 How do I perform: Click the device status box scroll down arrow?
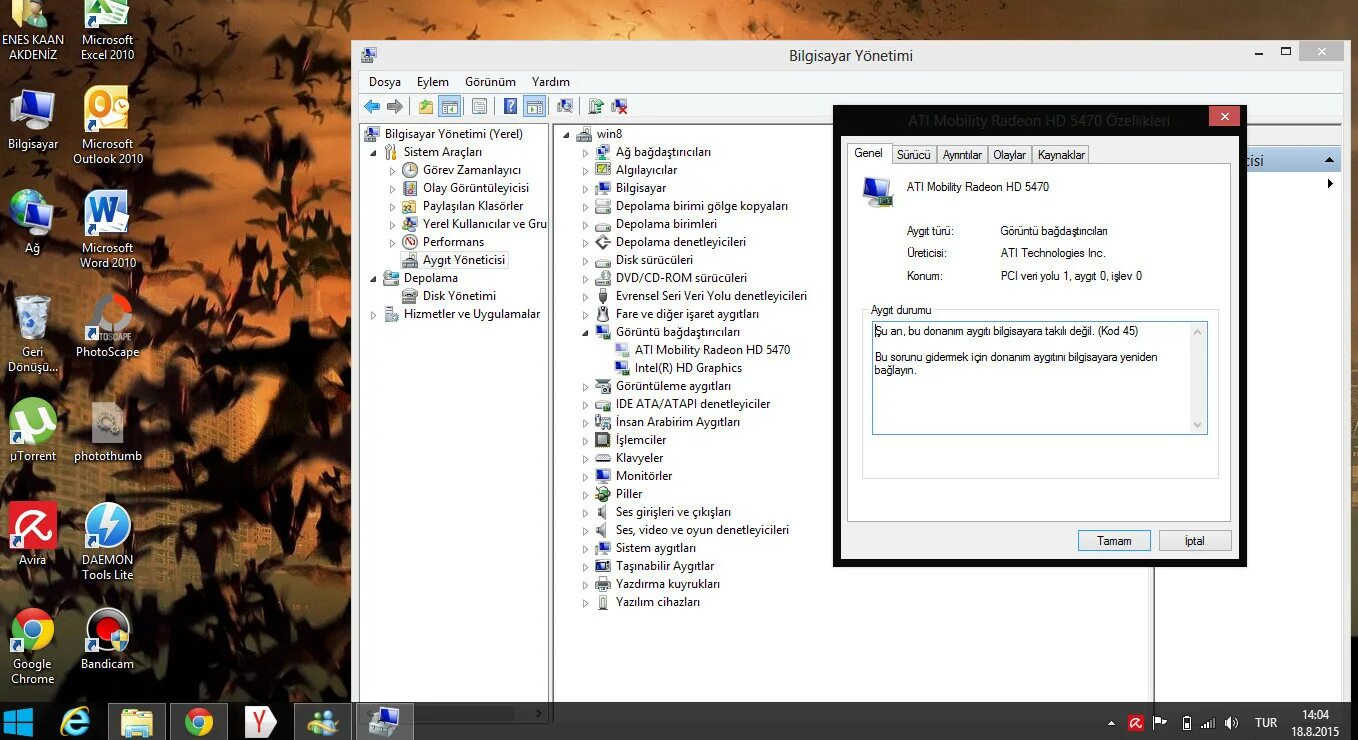1198,425
